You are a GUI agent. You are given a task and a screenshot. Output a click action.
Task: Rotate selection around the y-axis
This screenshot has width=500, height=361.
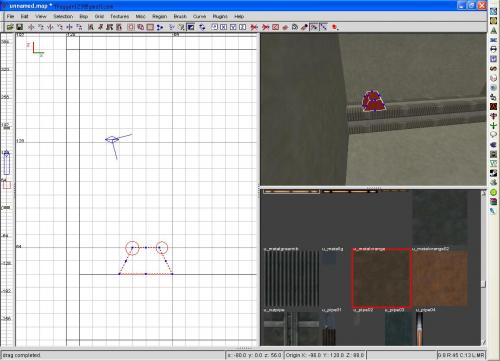click(60, 27)
